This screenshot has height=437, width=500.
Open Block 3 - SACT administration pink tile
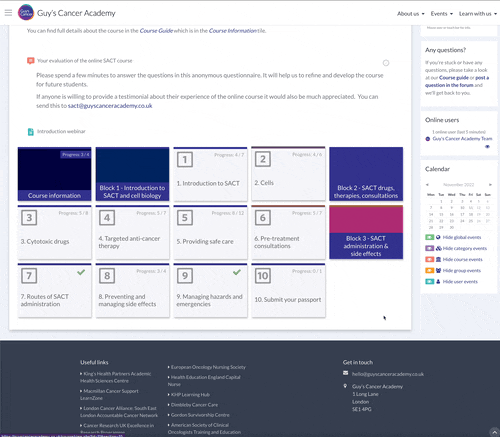click(x=366, y=232)
